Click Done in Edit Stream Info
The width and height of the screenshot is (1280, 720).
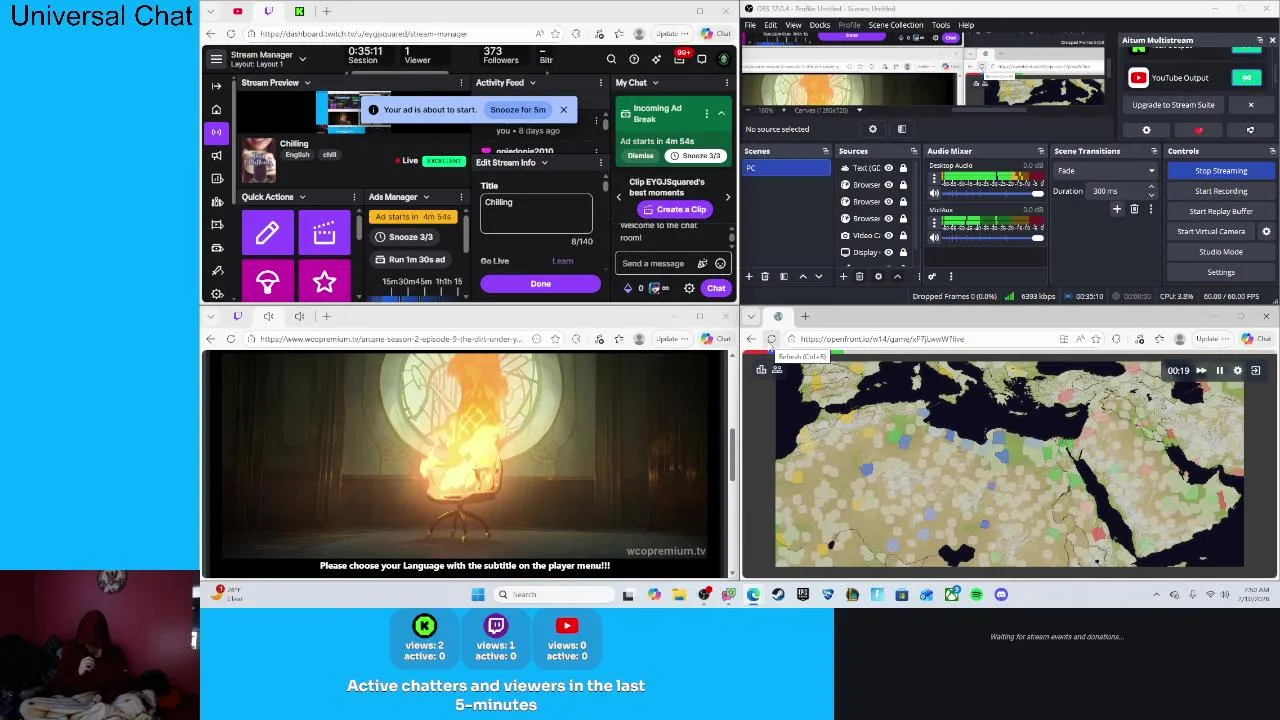click(540, 284)
